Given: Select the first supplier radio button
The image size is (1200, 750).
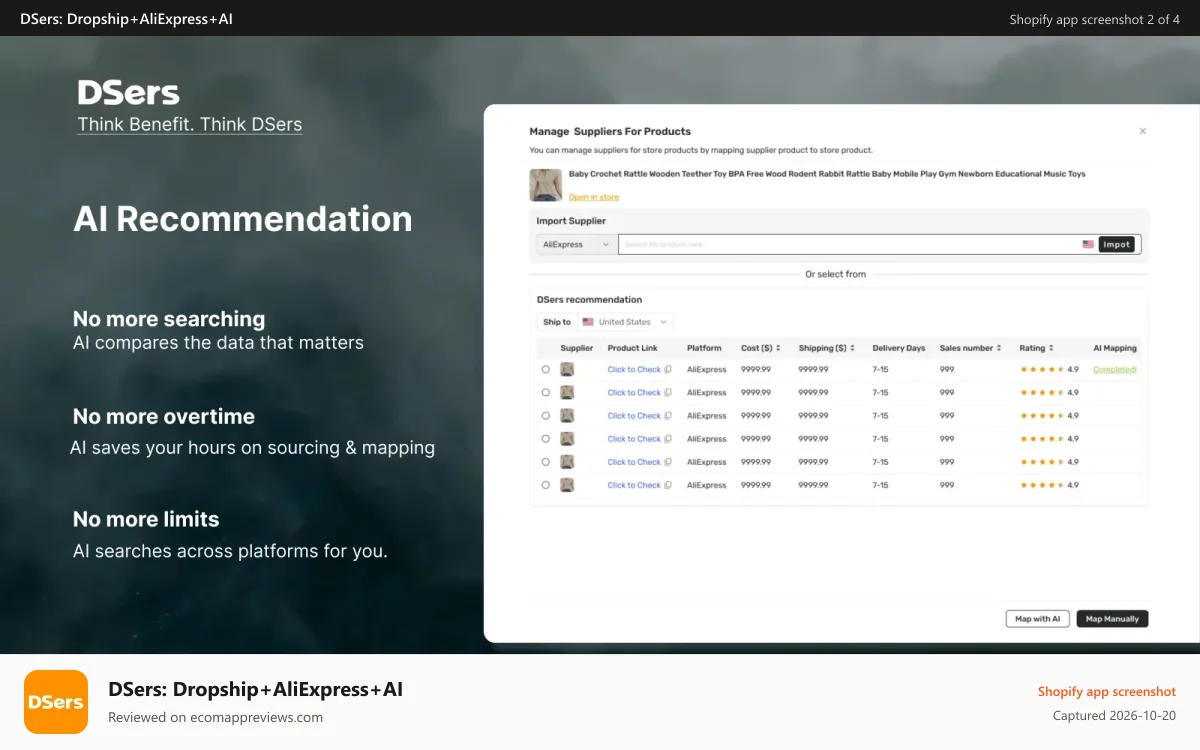Looking at the screenshot, I should [545, 370].
